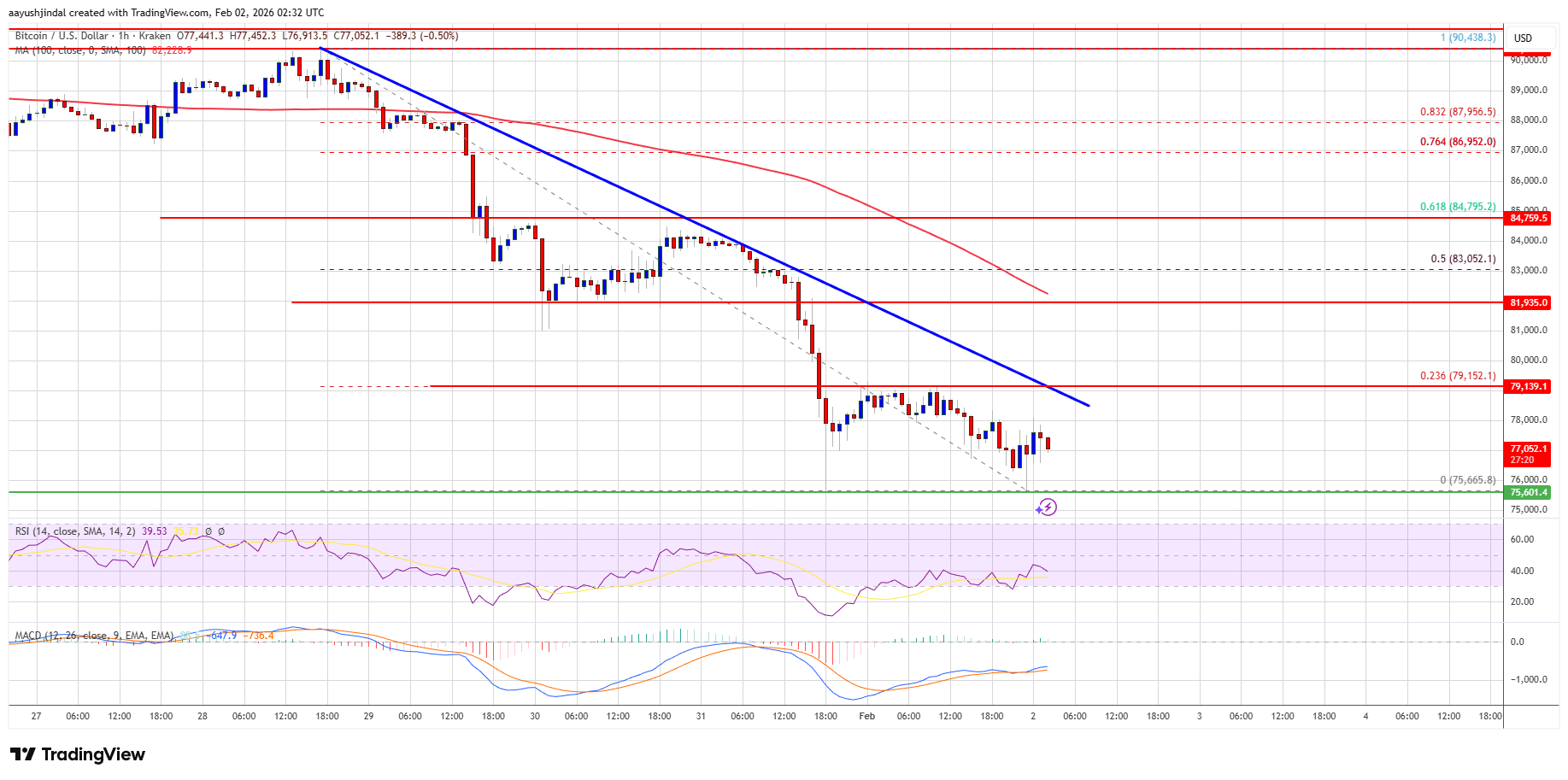Select the RSI indicator legend label
The height and width of the screenshot is (780, 1568).
(74, 531)
